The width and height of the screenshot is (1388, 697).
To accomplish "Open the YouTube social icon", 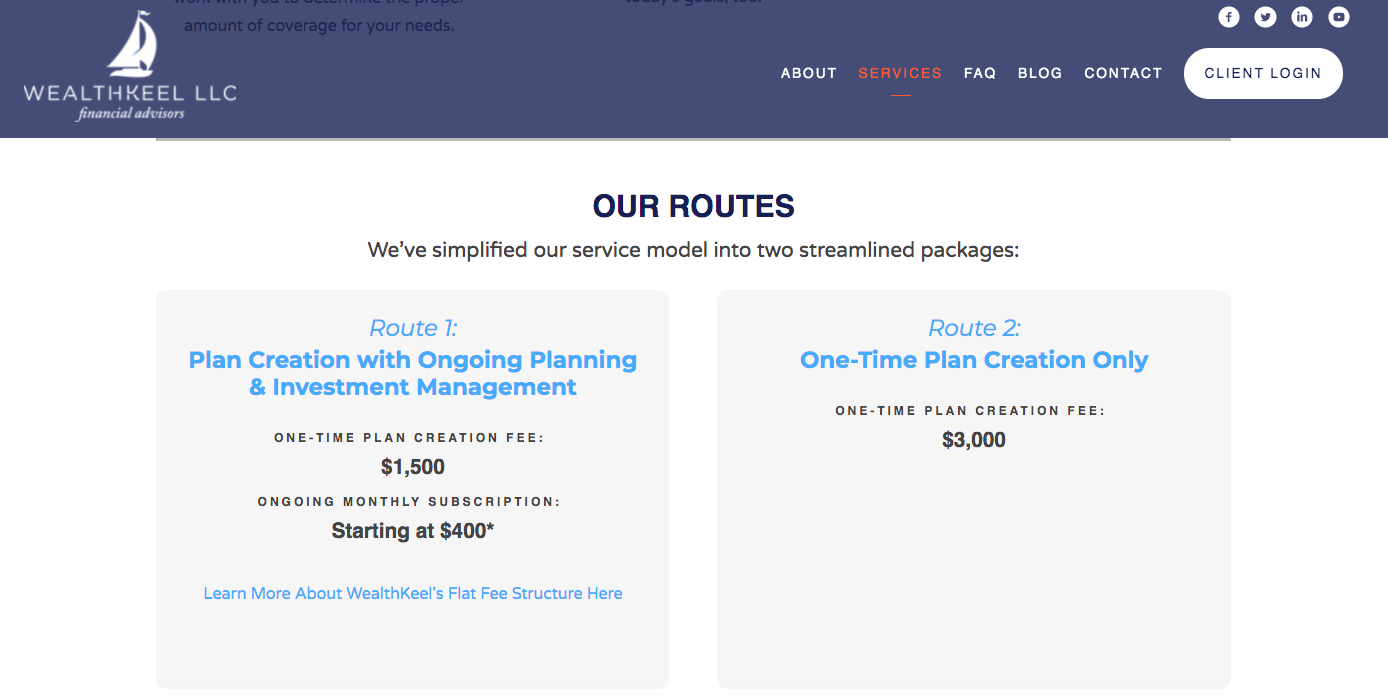I will coord(1338,17).
